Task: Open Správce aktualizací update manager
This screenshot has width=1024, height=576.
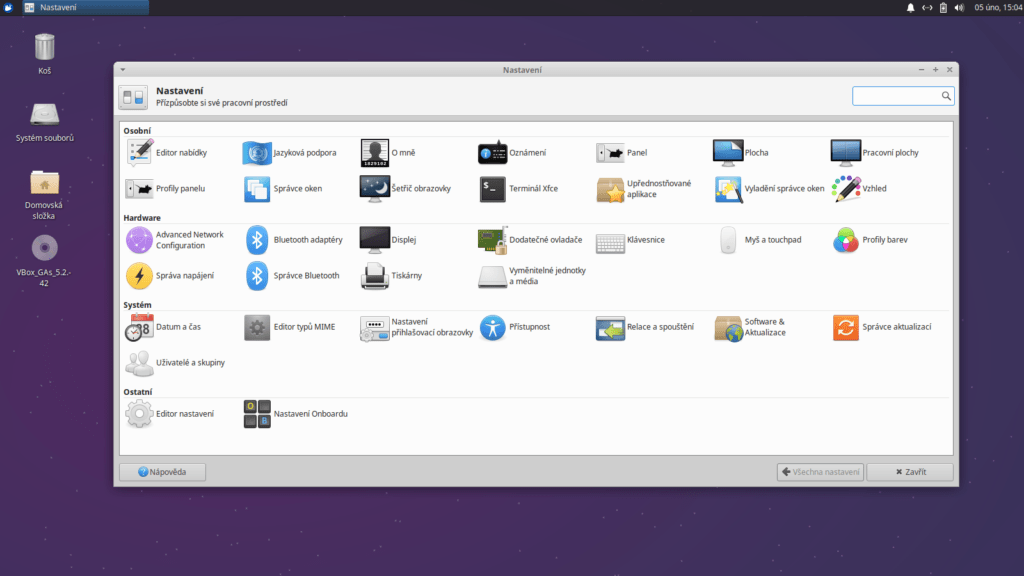Action: [882, 327]
